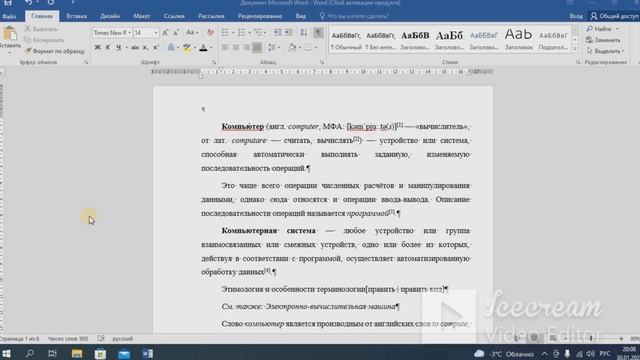The height and width of the screenshot is (360, 640).
Task: Click the Increase Indent icon
Action: coord(288,33)
